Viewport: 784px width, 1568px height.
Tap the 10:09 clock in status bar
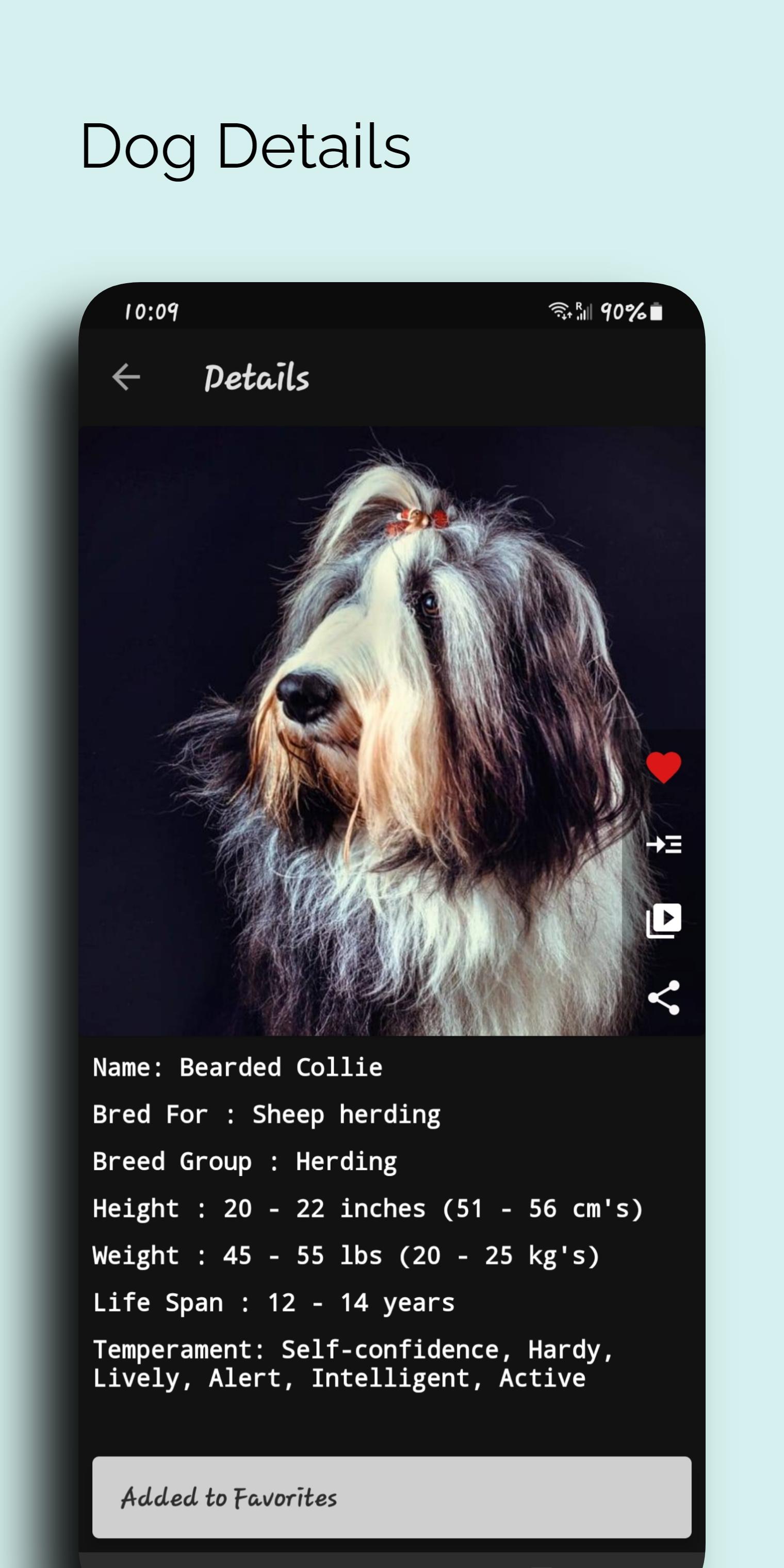coord(152,312)
